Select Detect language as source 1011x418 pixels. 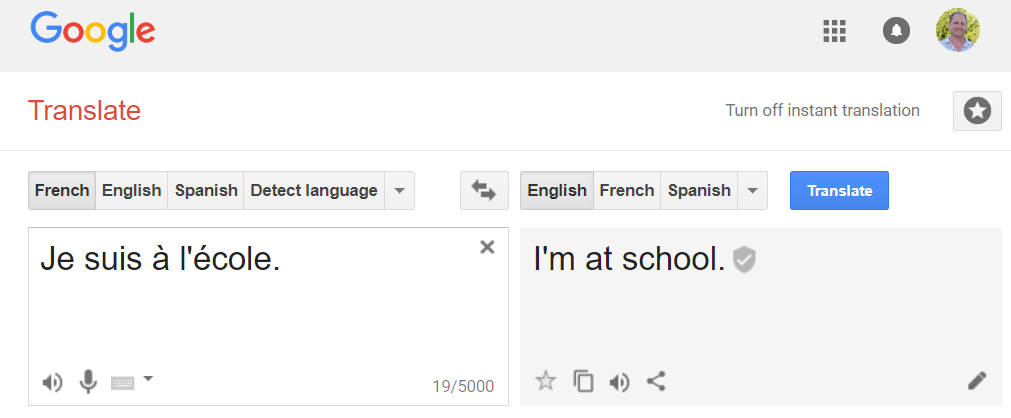click(314, 190)
